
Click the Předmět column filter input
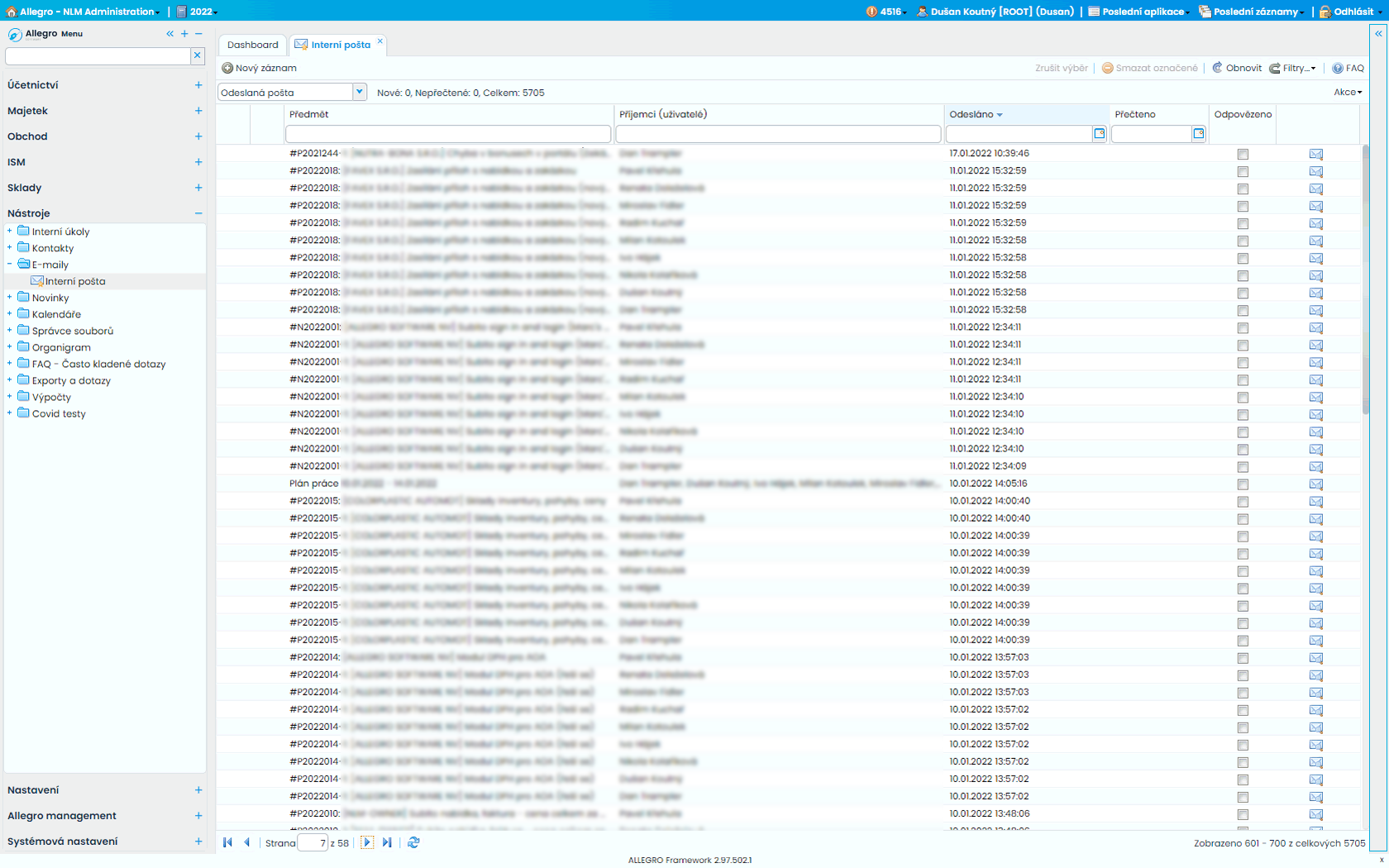(447, 134)
